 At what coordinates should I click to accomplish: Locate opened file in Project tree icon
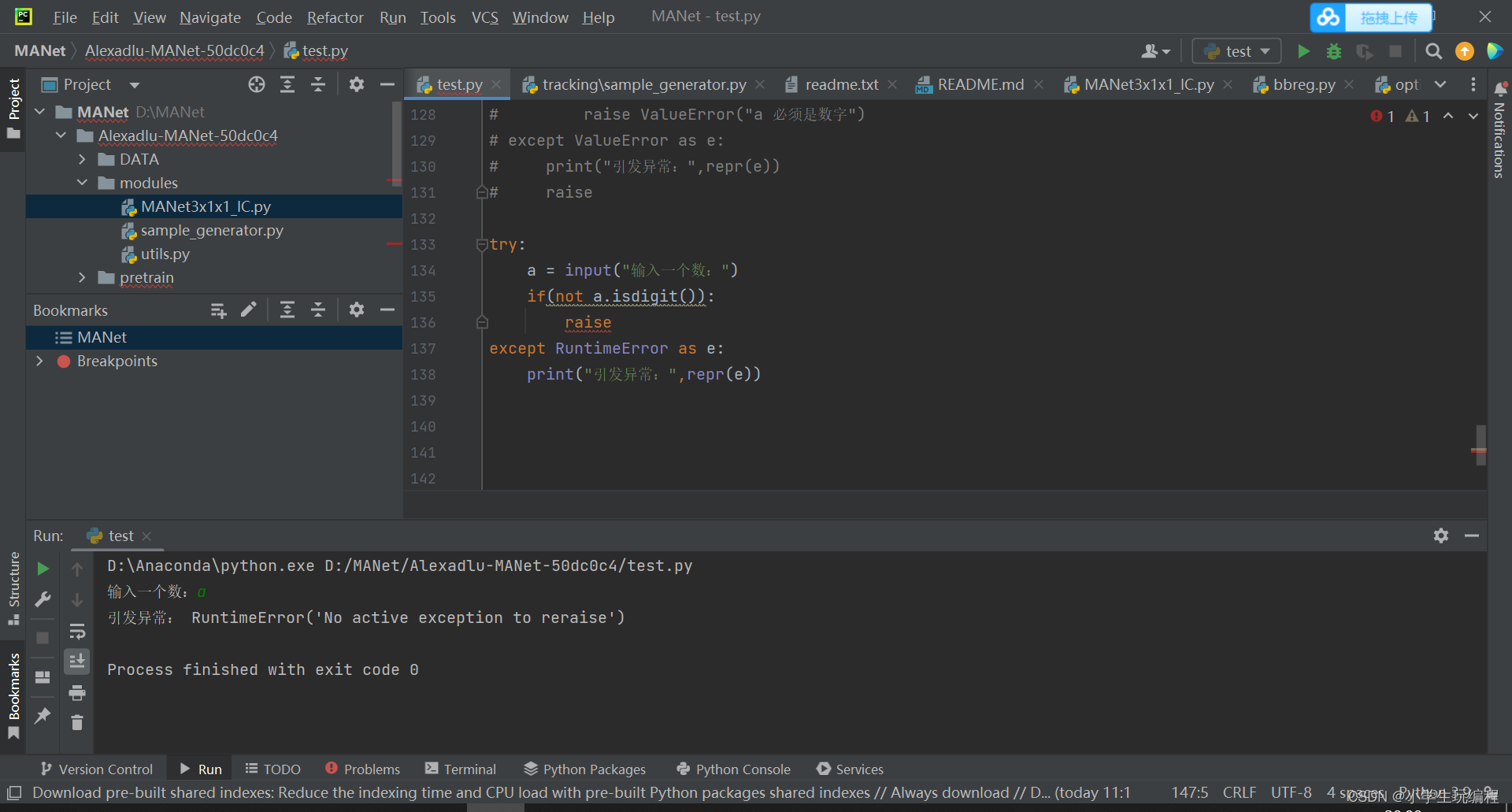tap(257, 84)
